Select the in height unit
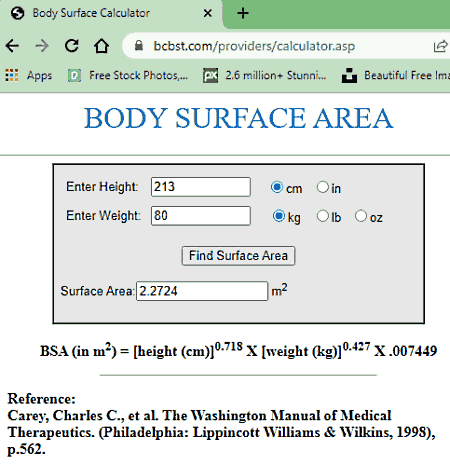 323,187
